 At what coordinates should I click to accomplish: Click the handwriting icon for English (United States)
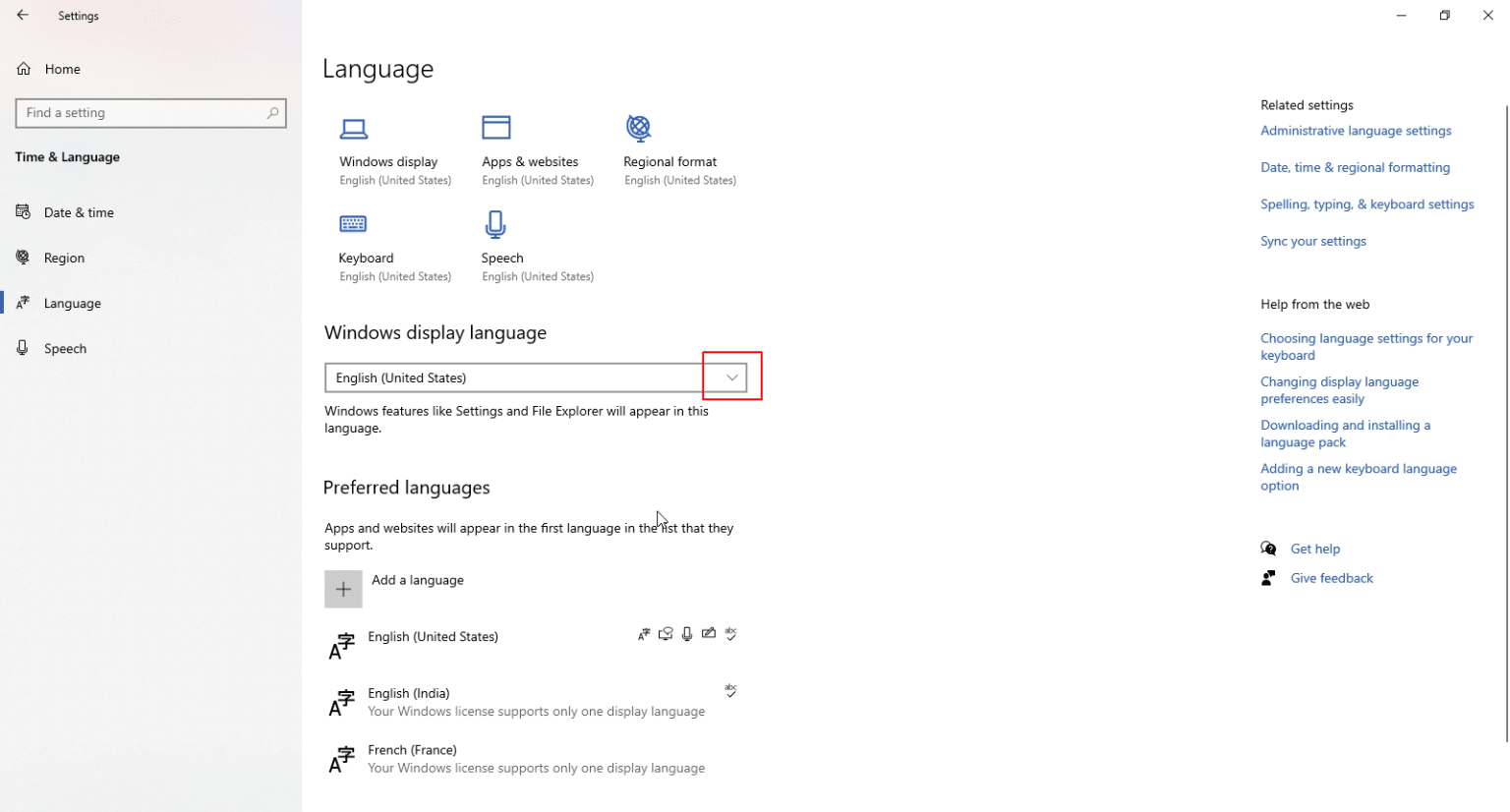[x=709, y=633]
